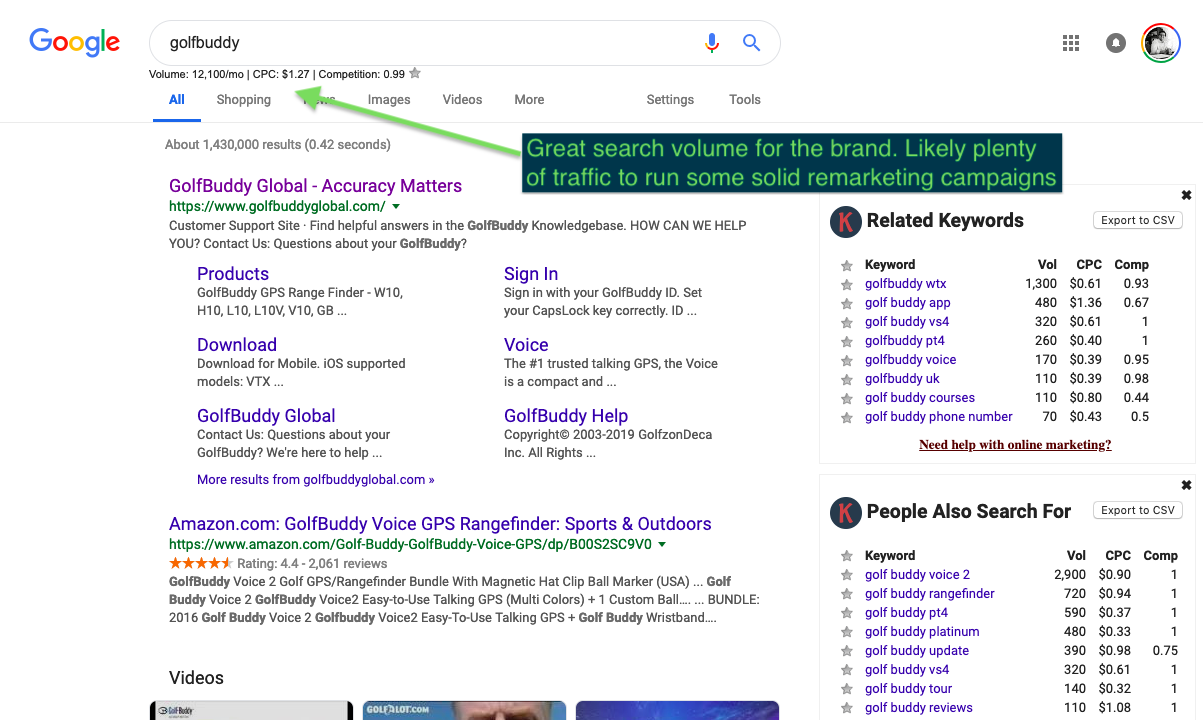Open Google notifications bell
The height and width of the screenshot is (720, 1203).
(1116, 43)
